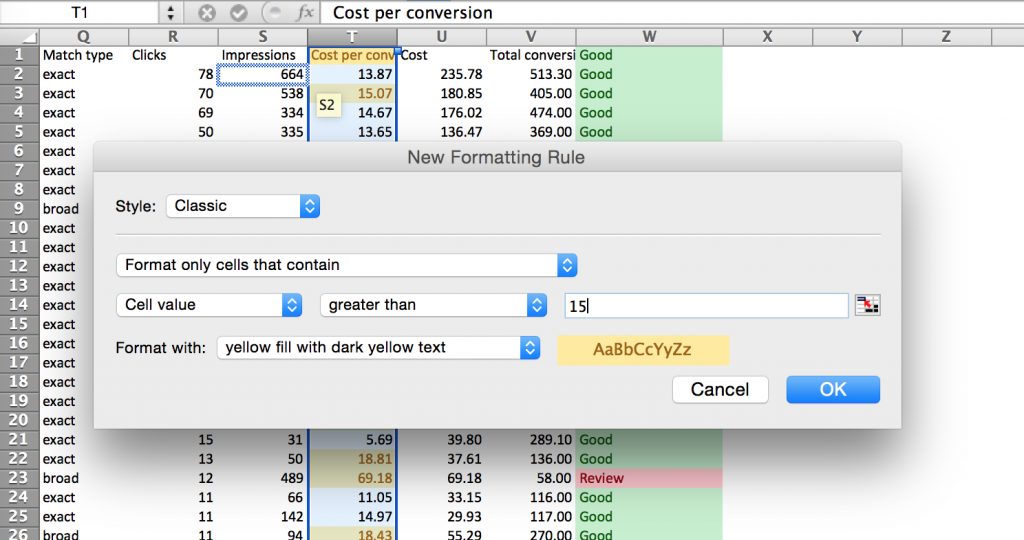Click the 'Total conversi' header cell
This screenshot has width=1024, height=540.
click(532, 56)
